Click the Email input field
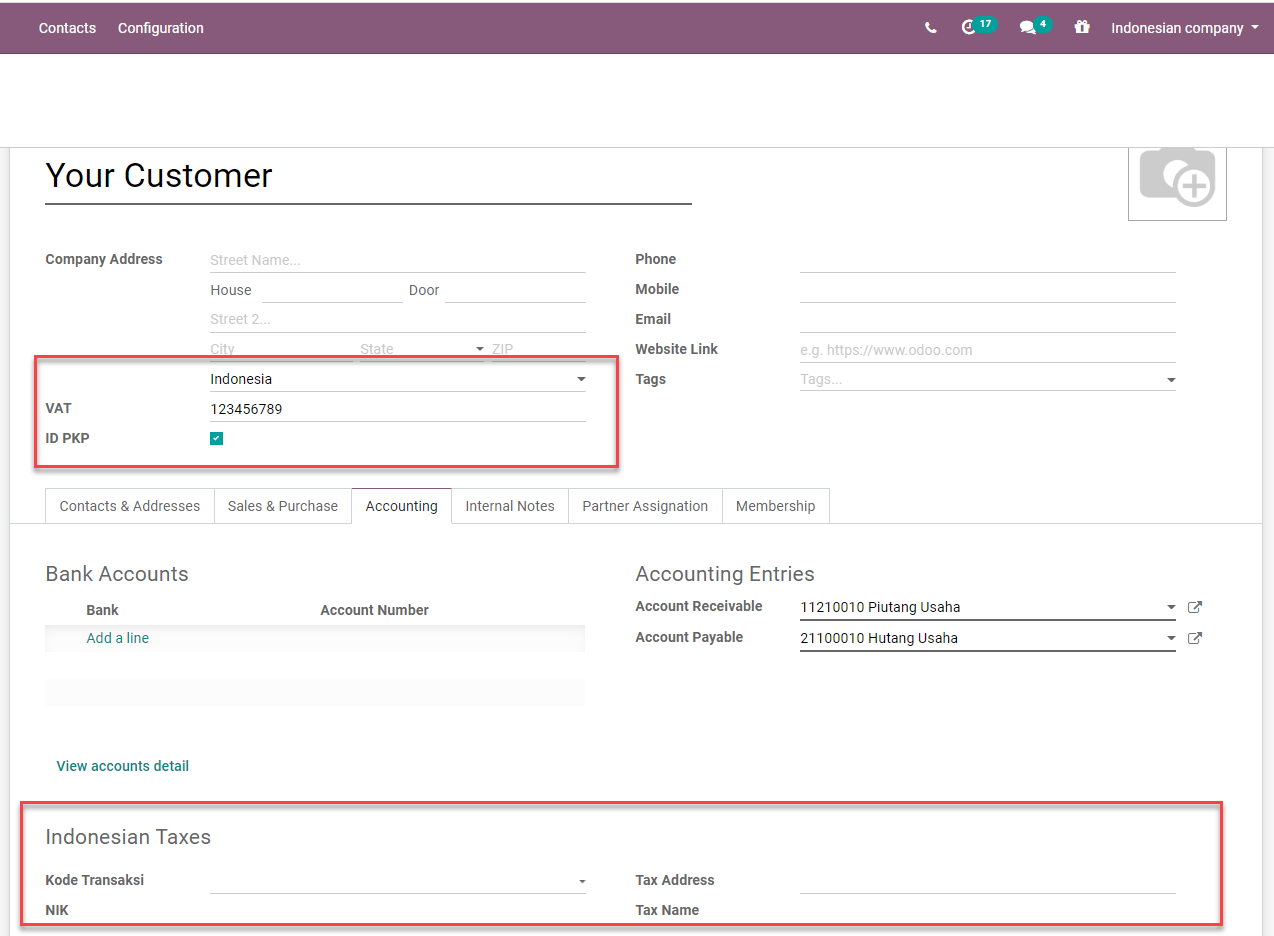Screen dimensions: 1274x936 pos(987,320)
